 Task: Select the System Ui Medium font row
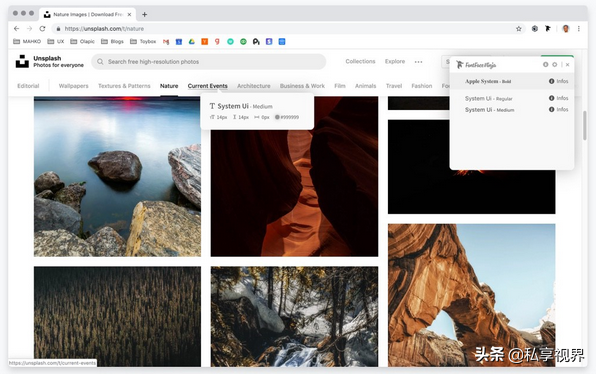(x=512, y=109)
